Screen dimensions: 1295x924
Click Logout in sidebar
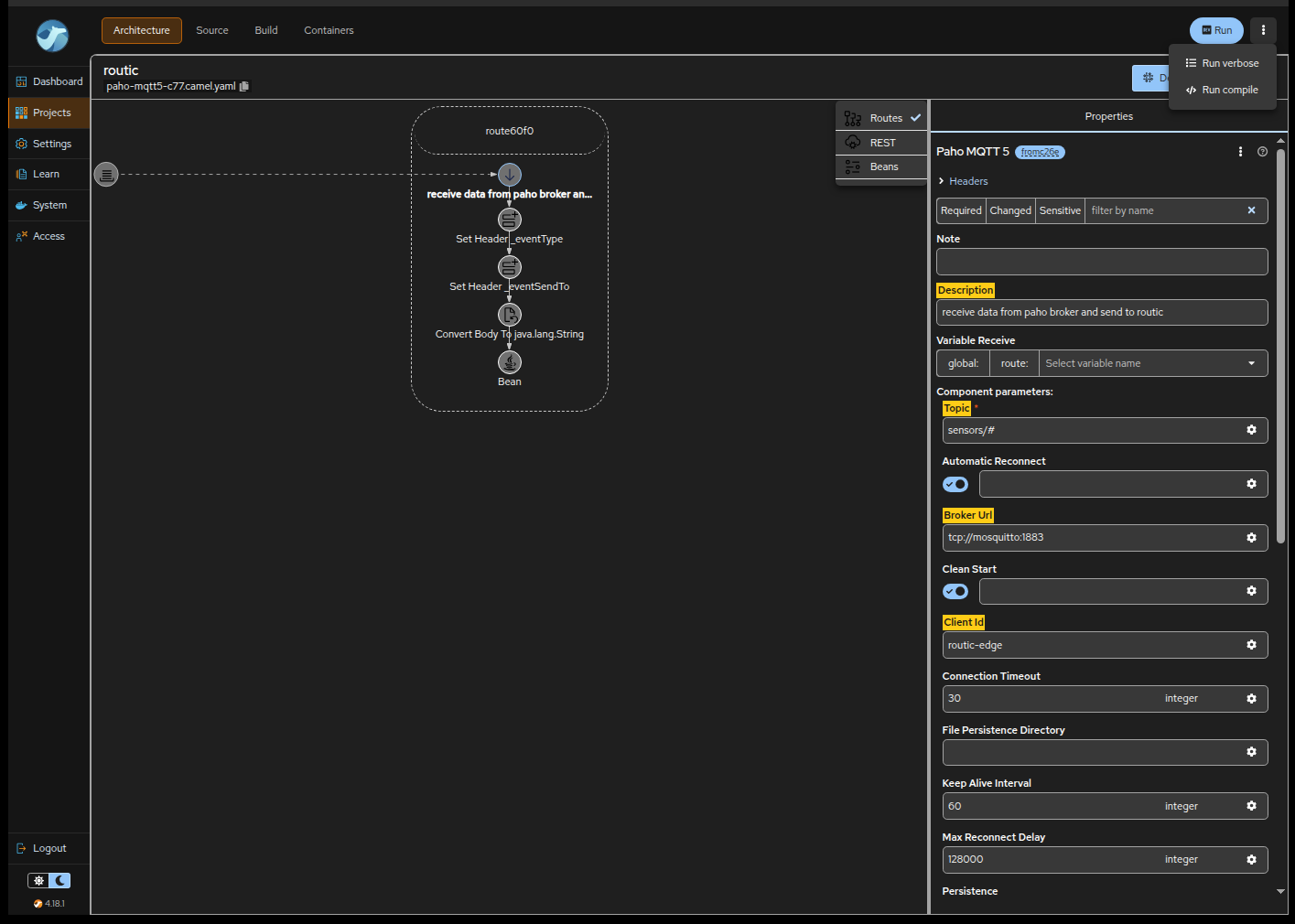tap(49, 848)
